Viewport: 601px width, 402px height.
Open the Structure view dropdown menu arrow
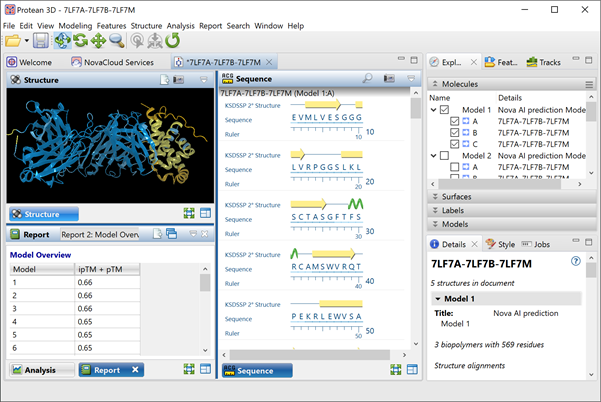tap(204, 80)
